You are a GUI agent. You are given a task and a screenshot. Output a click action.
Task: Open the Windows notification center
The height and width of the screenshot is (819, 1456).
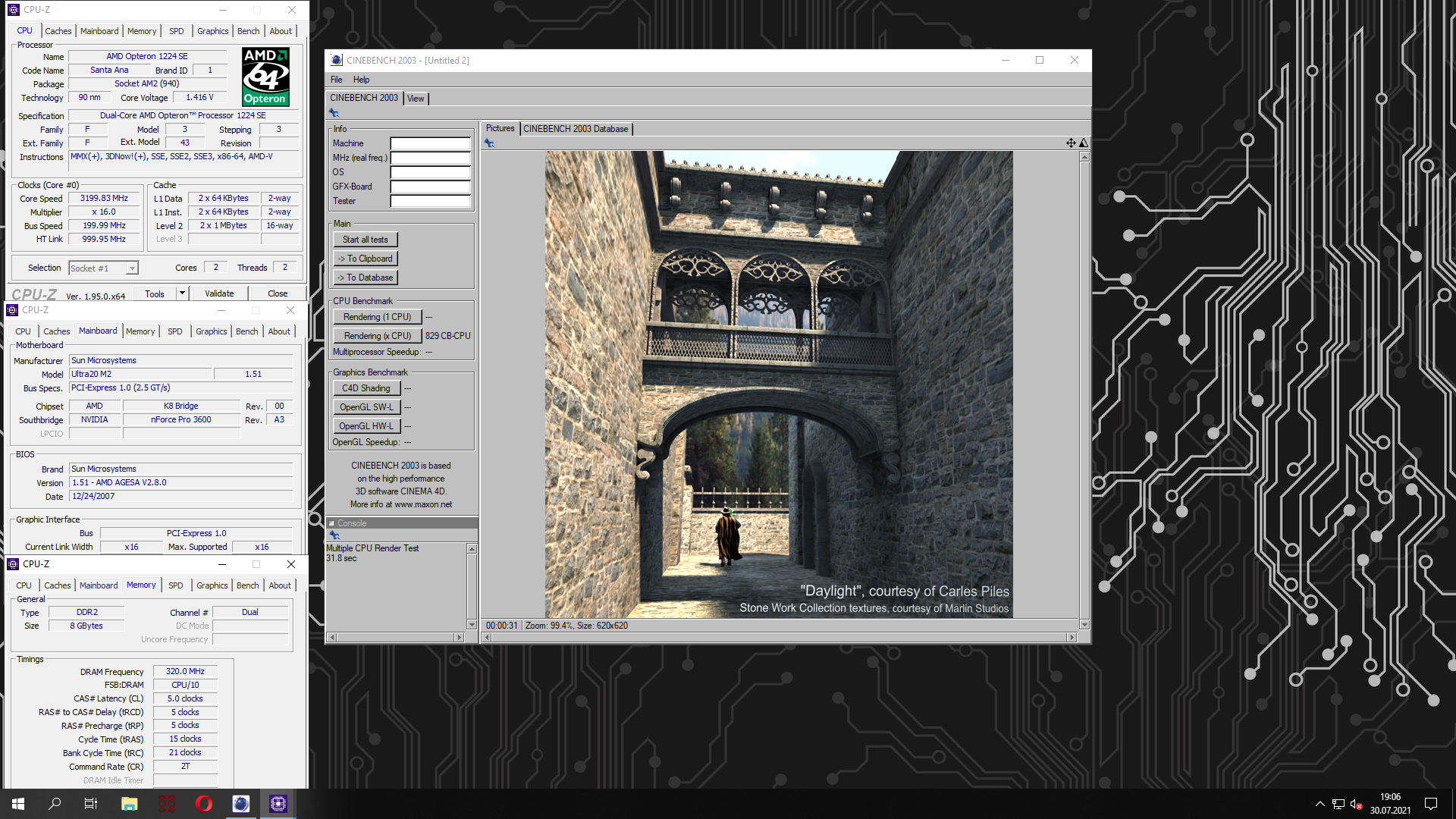(1431, 804)
